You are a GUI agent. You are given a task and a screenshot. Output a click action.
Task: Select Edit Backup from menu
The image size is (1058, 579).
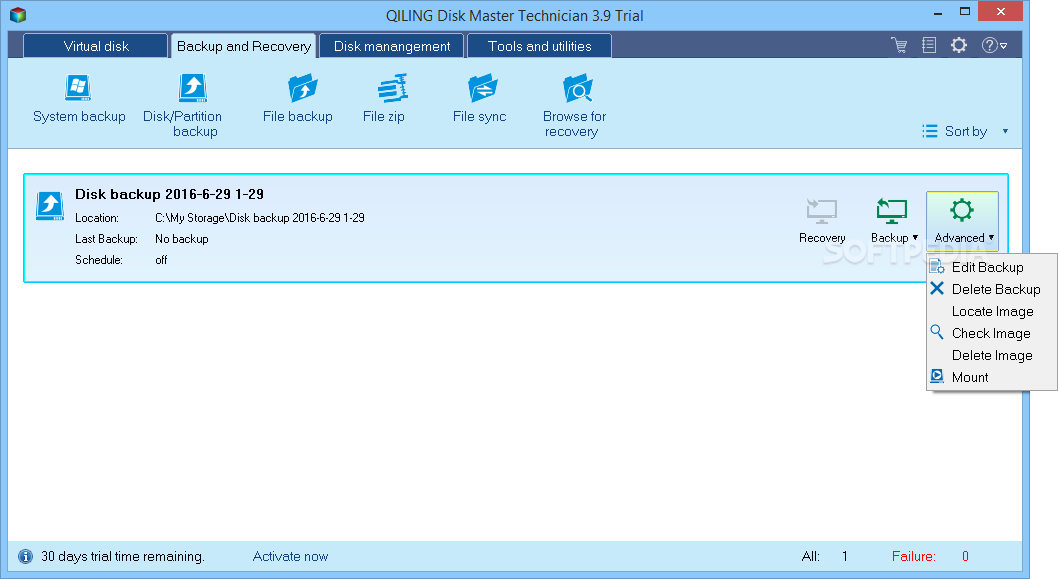(x=991, y=267)
